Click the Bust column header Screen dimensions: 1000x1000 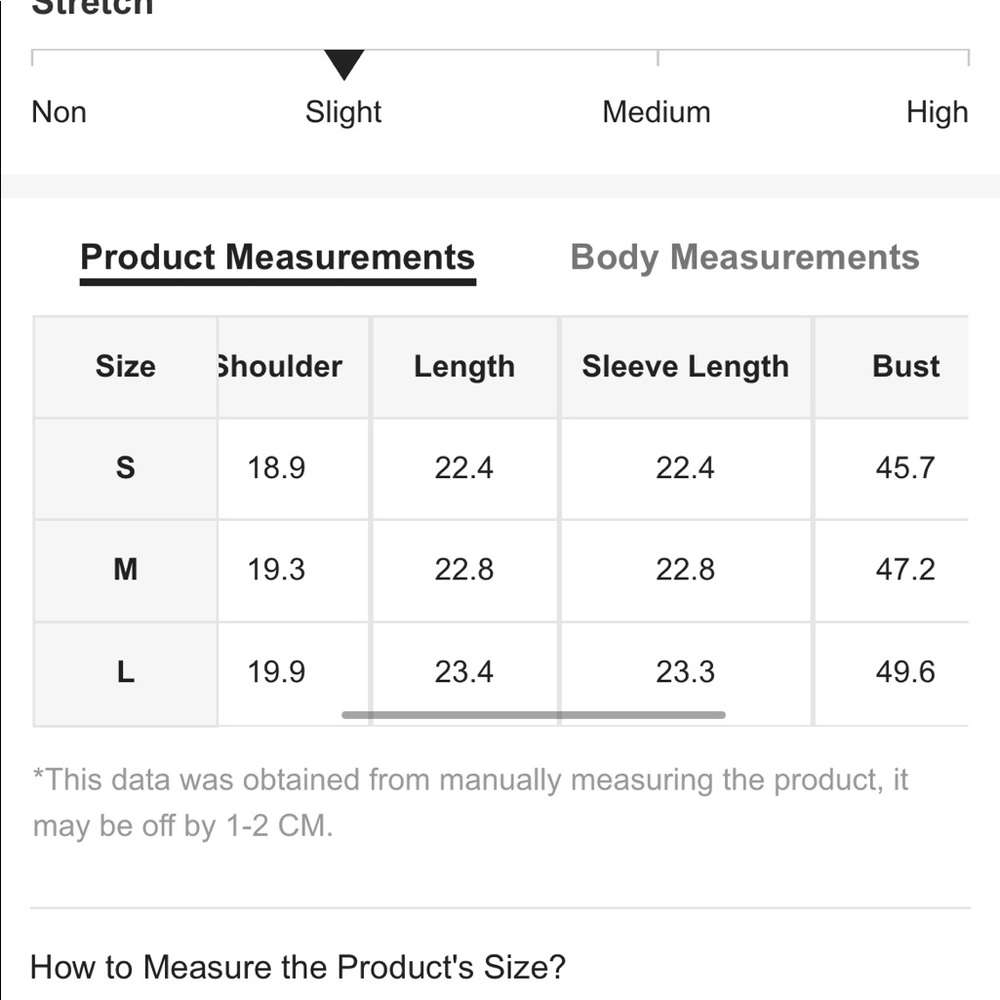(905, 367)
